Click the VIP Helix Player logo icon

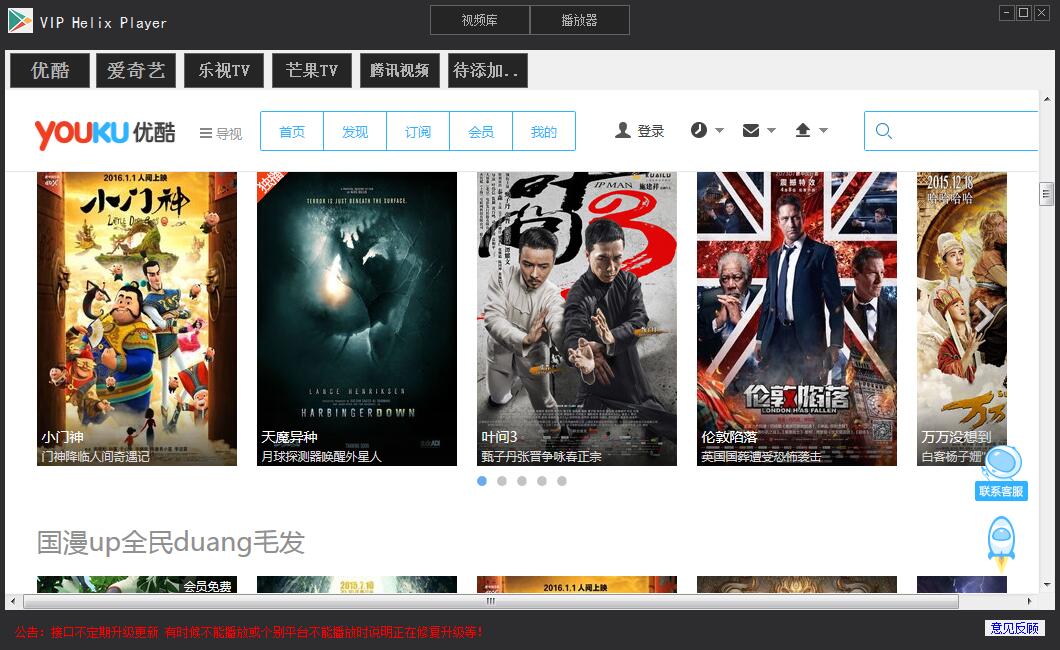click(20, 21)
